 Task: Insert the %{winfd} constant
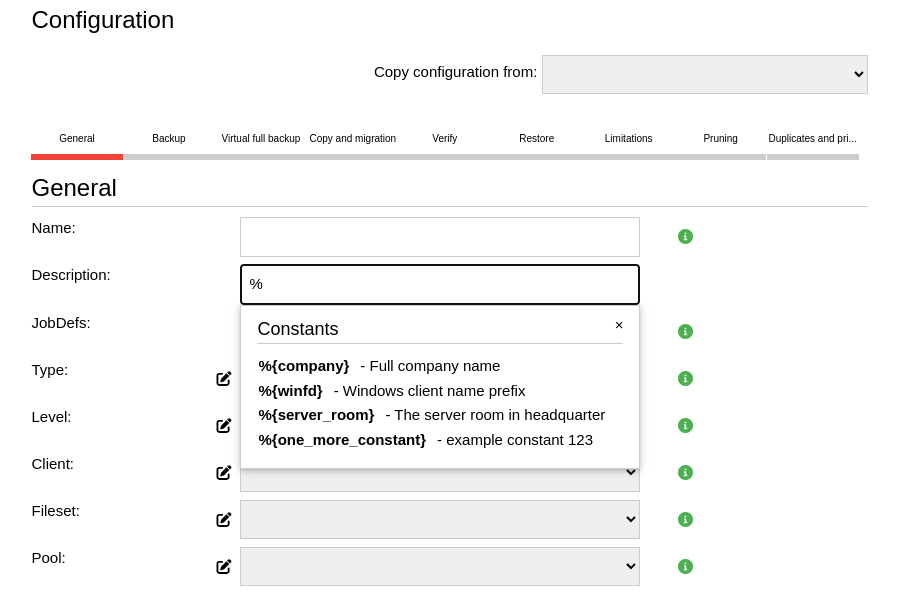[x=291, y=391]
